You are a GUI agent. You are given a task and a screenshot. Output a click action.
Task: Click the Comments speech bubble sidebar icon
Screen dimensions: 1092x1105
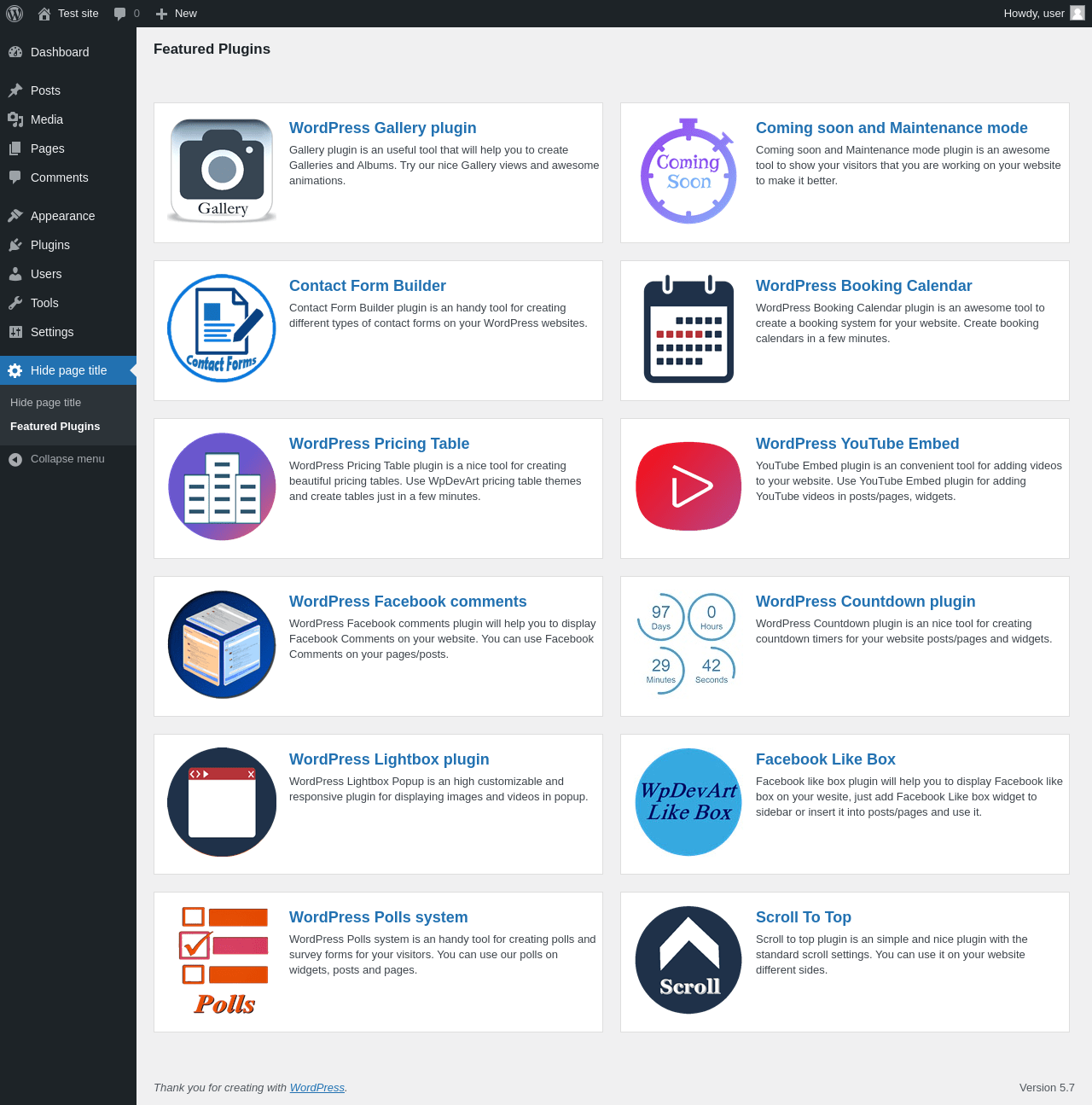(x=15, y=177)
